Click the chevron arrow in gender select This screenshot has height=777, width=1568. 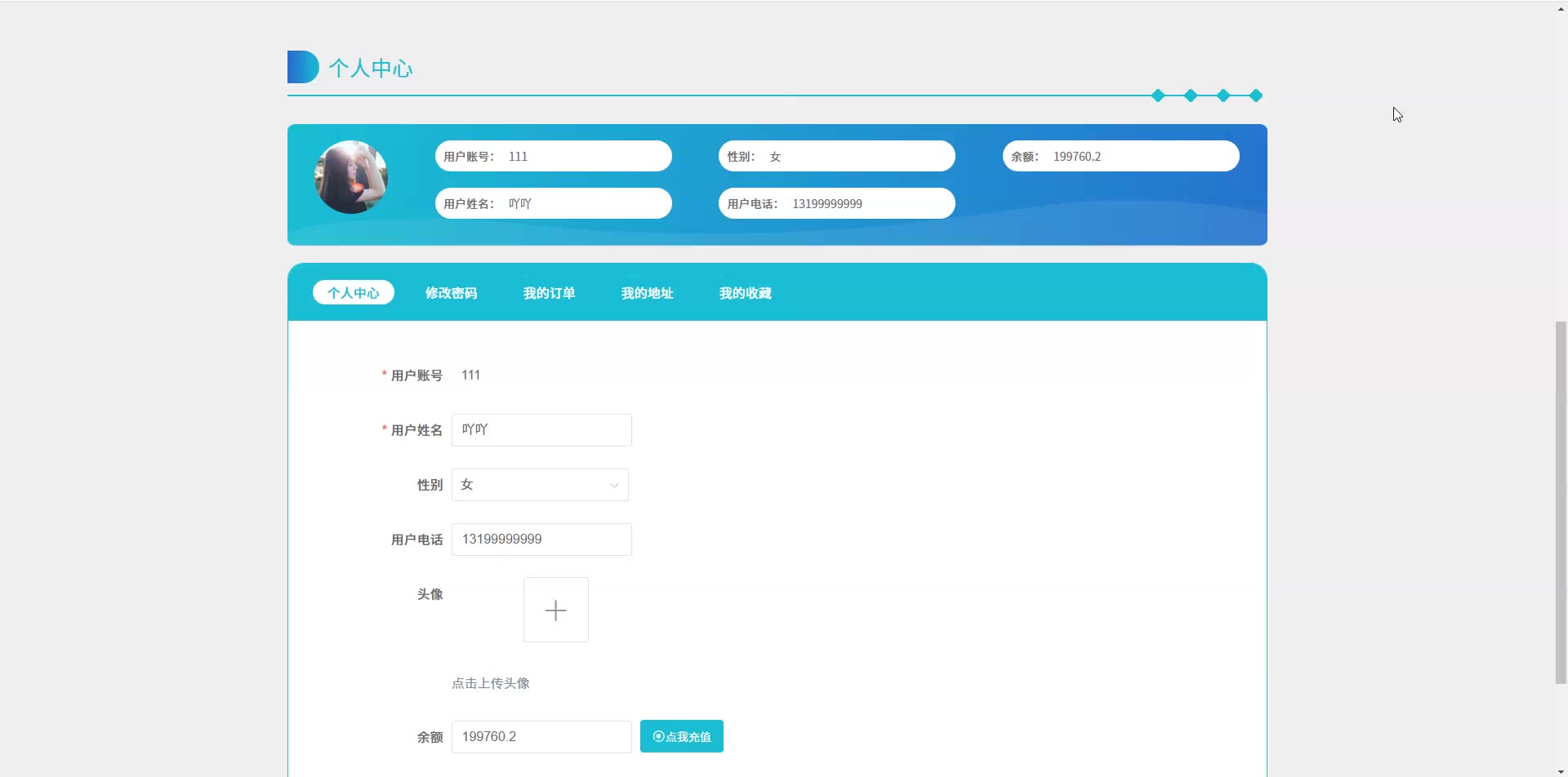tap(614, 485)
